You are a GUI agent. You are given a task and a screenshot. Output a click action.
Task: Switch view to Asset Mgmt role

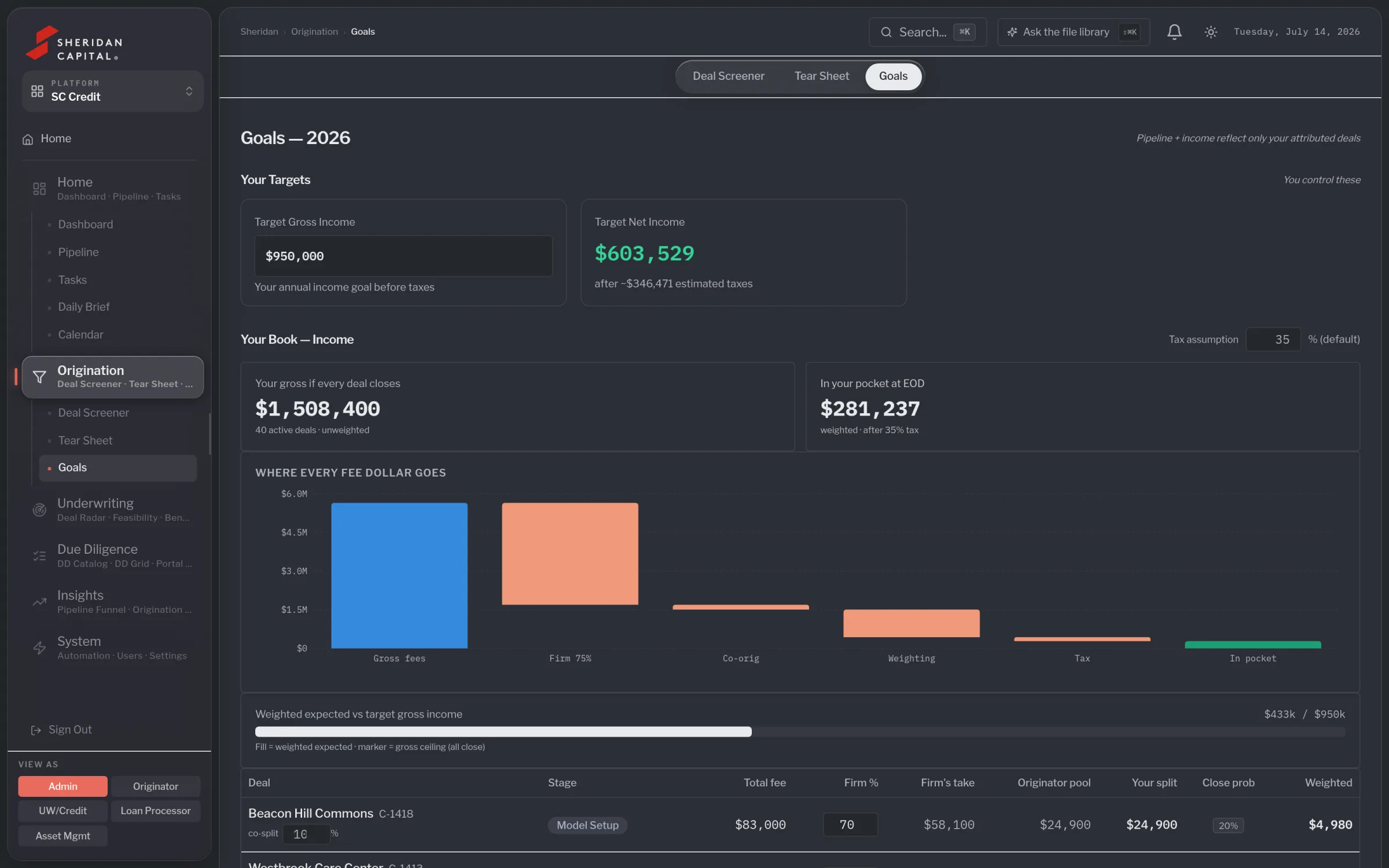click(63, 836)
